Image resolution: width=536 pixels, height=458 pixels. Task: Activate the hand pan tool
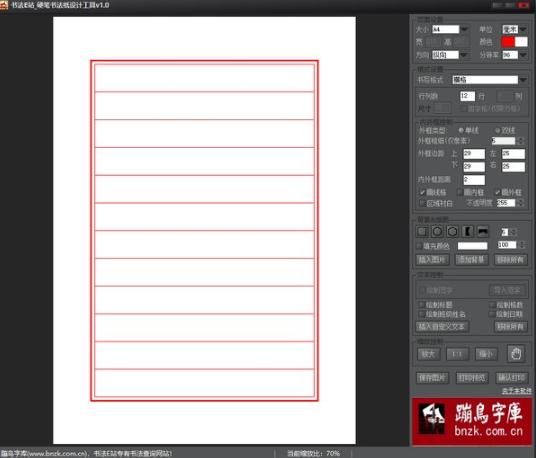(x=516, y=353)
